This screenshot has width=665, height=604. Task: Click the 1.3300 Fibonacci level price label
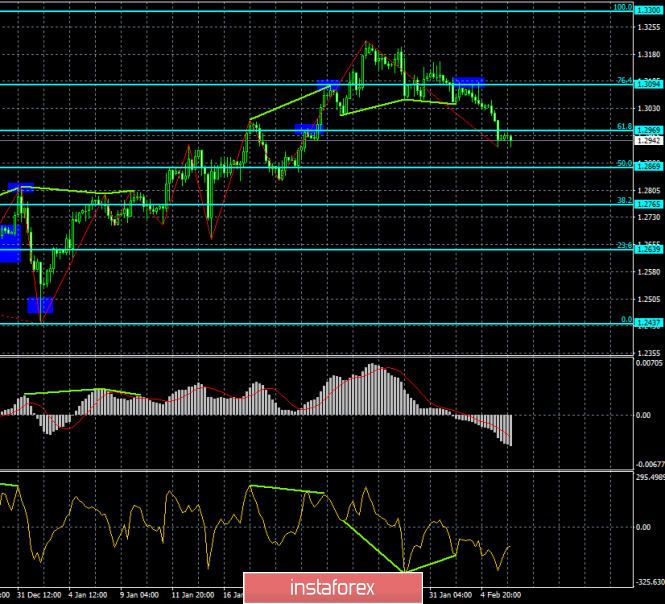pos(648,10)
